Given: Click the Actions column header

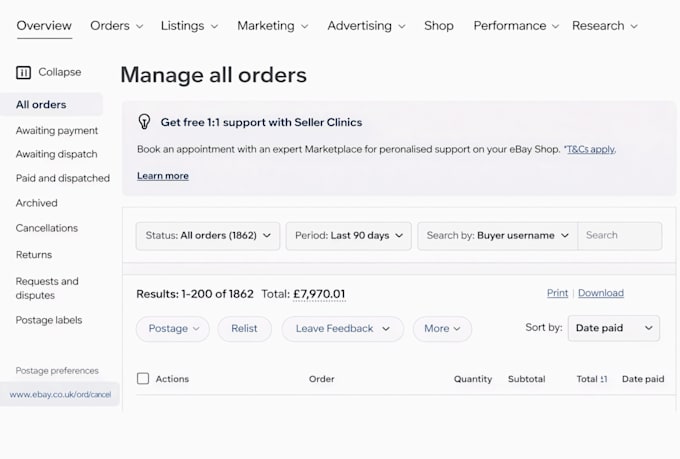Looking at the screenshot, I should tap(172, 379).
